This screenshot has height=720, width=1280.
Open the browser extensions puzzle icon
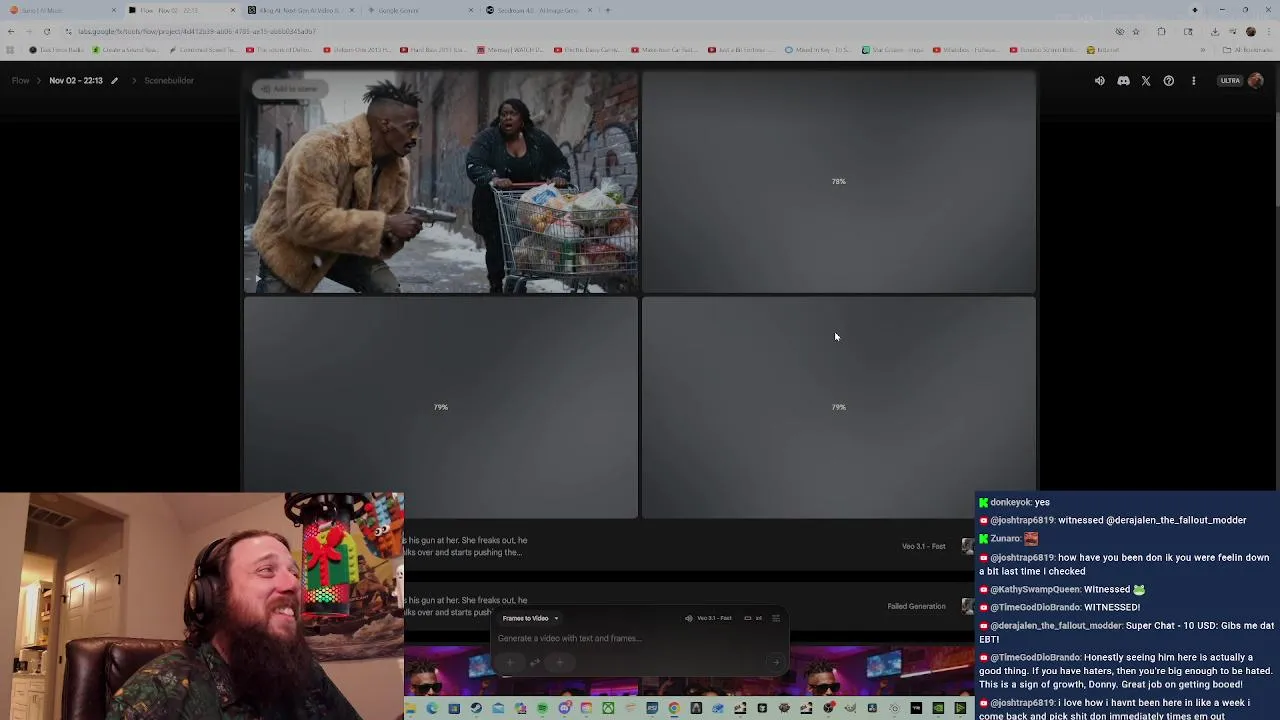(1161, 31)
